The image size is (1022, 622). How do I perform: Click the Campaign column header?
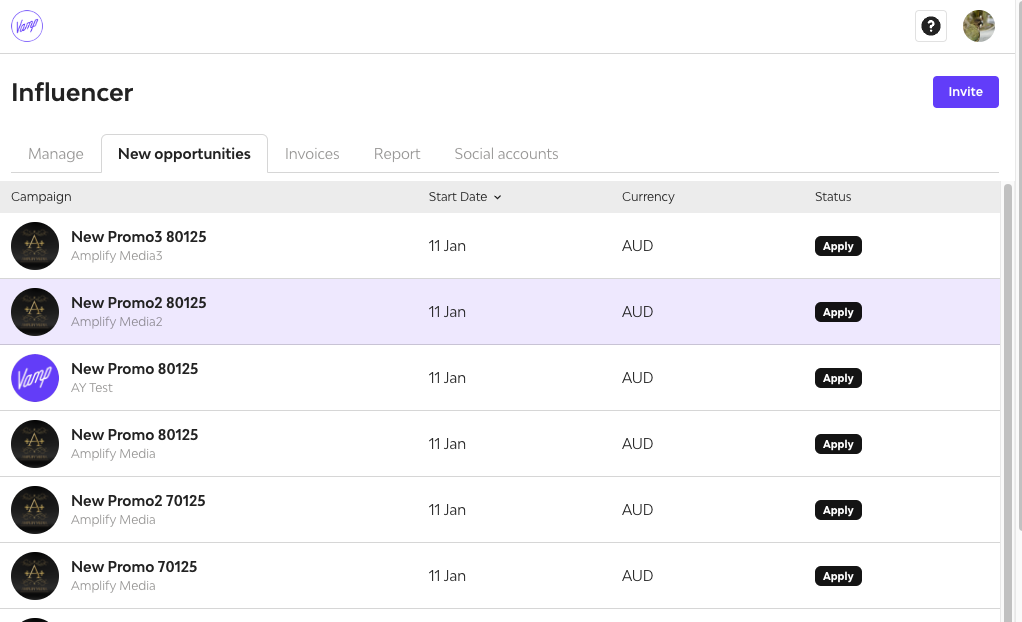pyautogui.click(x=41, y=197)
